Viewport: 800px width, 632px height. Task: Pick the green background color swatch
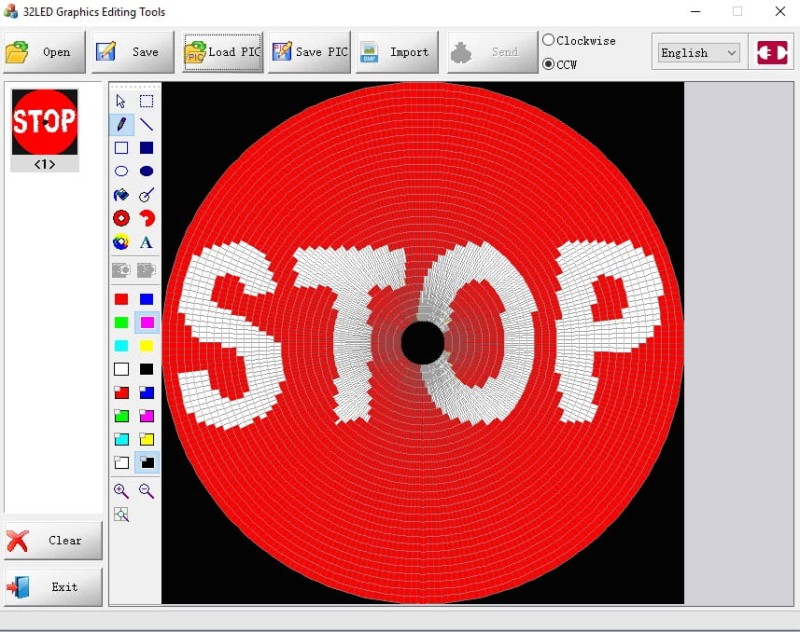point(121,416)
